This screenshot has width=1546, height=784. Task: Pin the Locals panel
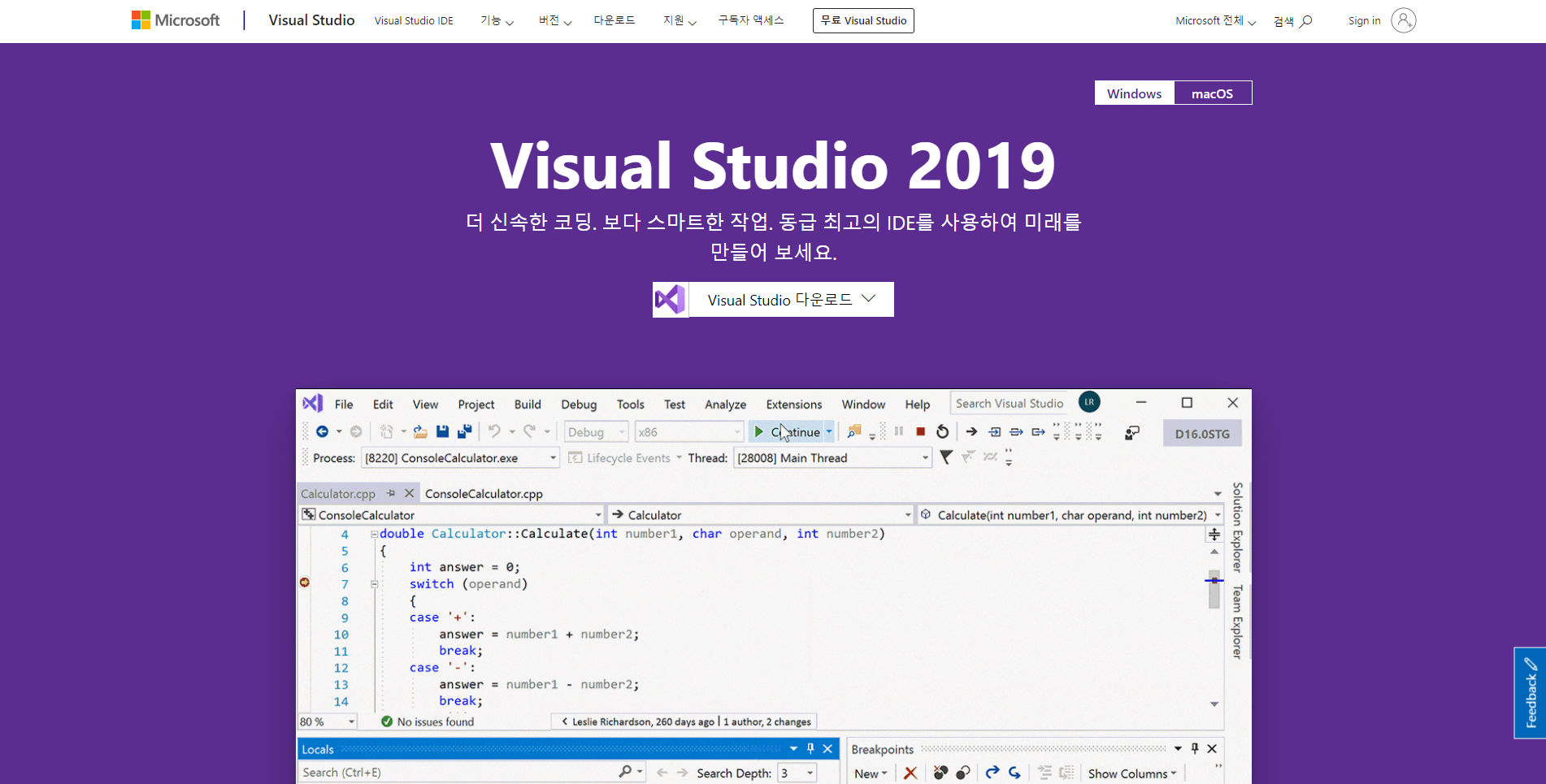(x=810, y=748)
